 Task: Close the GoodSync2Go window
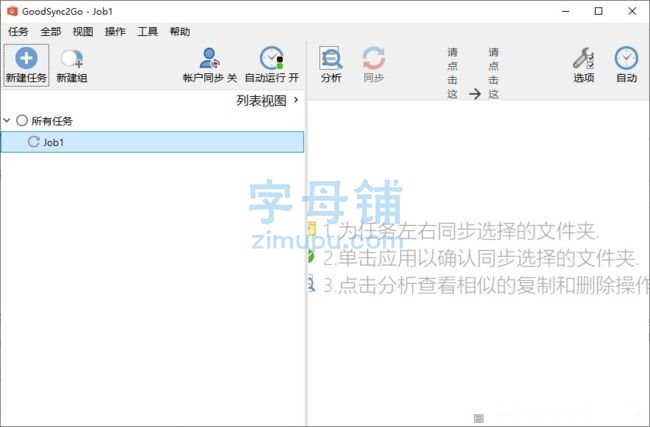[632, 11]
